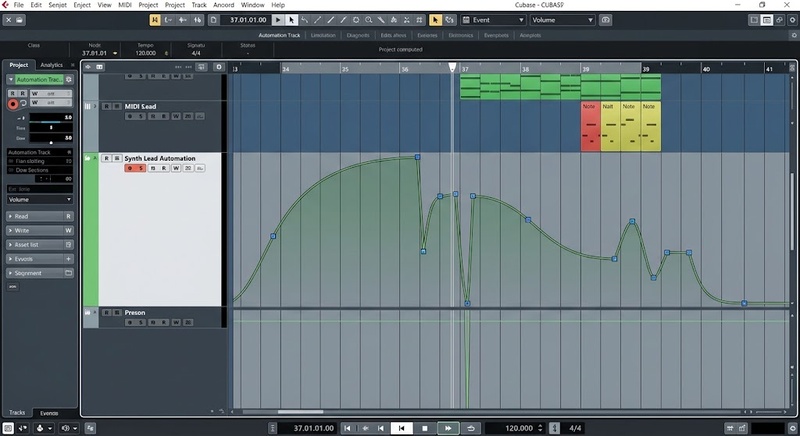Click the Stop transport button
The height and width of the screenshot is (436, 800).
(x=424, y=428)
